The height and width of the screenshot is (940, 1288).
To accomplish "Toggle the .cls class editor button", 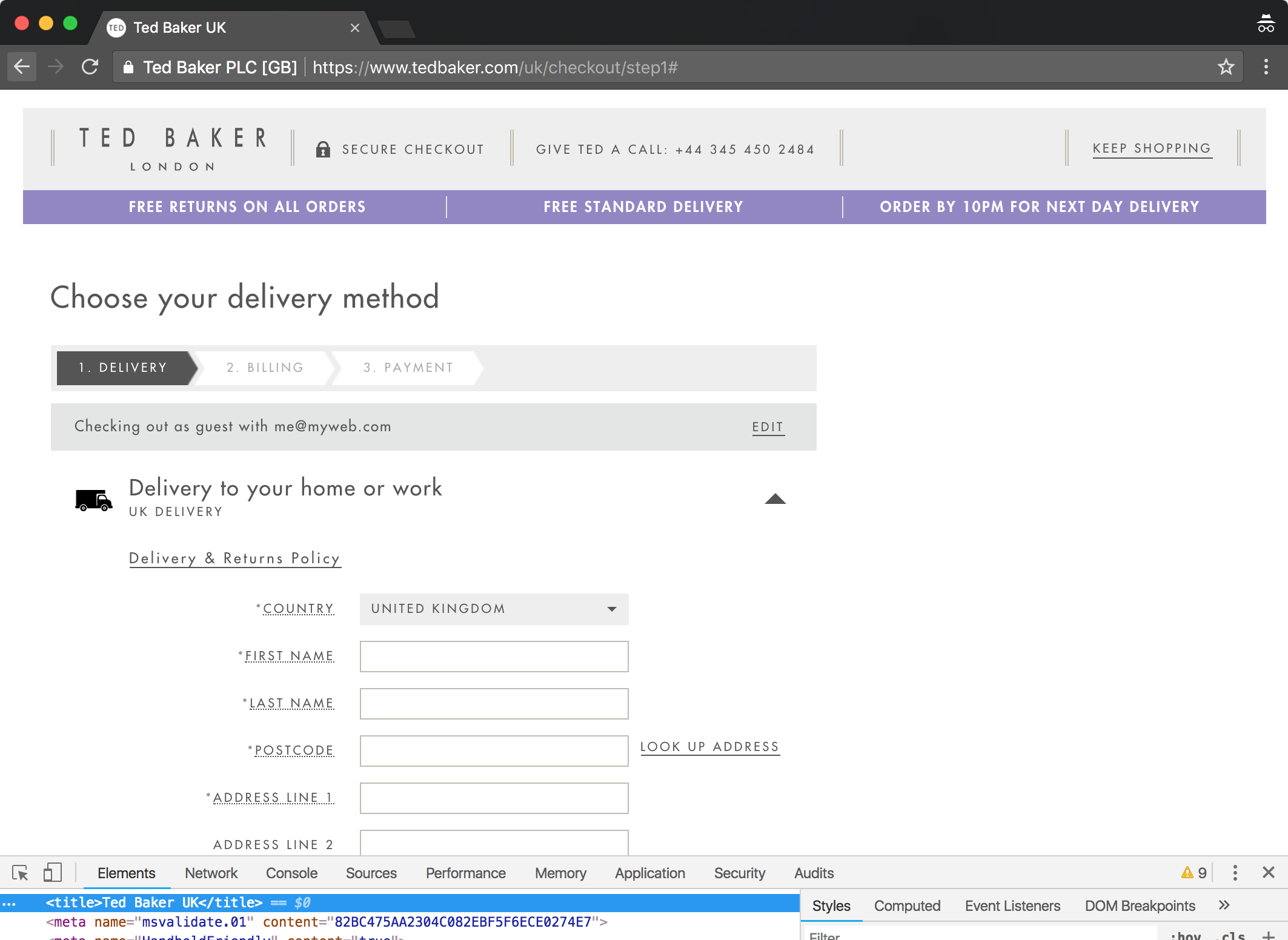I will [x=1231, y=936].
